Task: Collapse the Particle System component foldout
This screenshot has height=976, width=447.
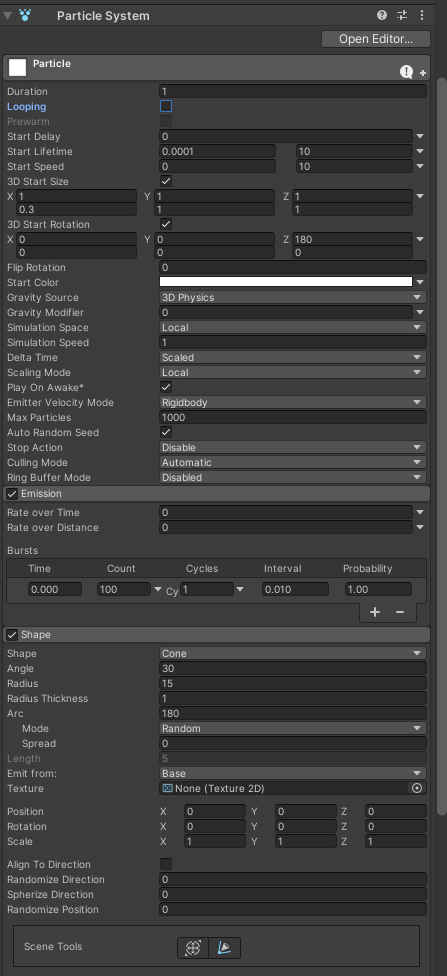Action: click(x=7, y=16)
